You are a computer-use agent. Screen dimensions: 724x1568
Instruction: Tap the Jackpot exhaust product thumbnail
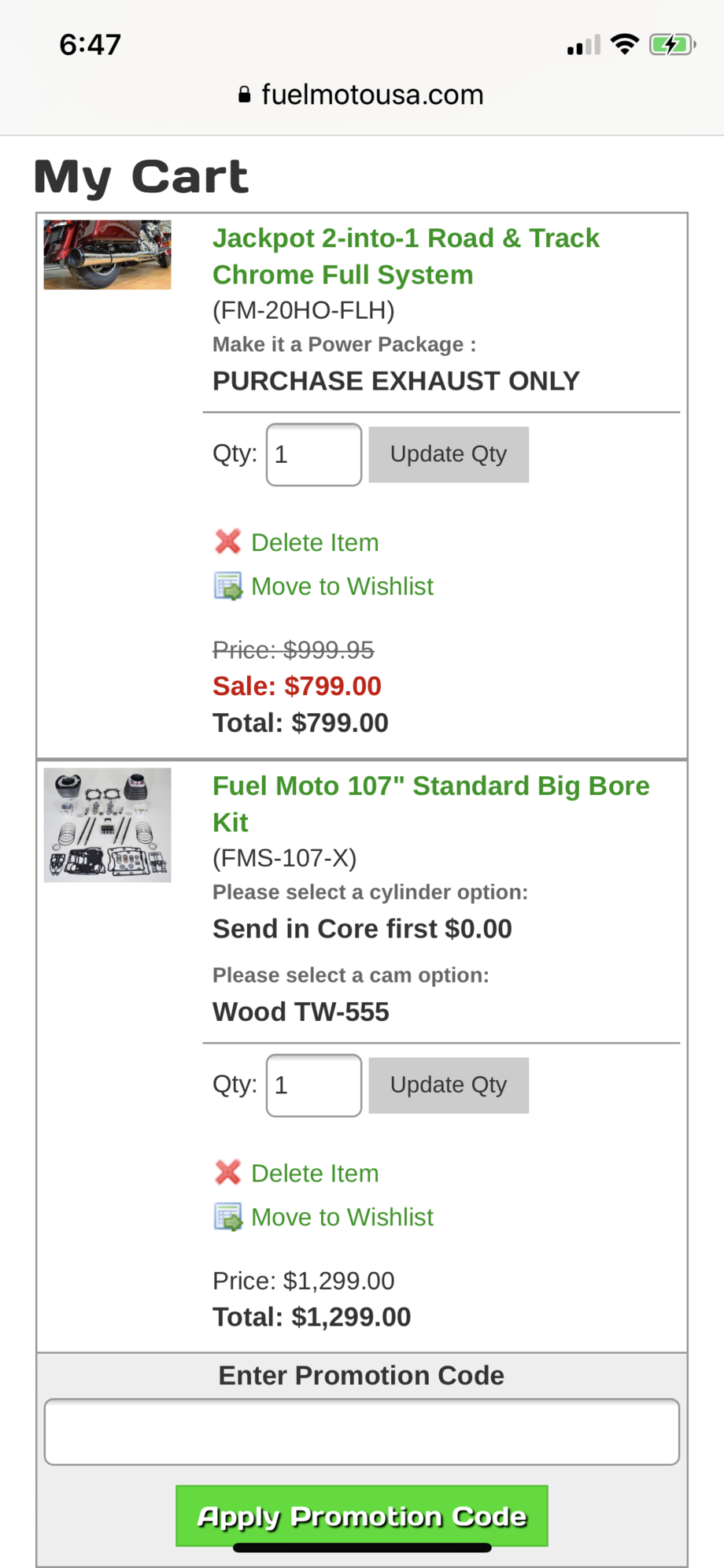pyautogui.click(x=108, y=255)
